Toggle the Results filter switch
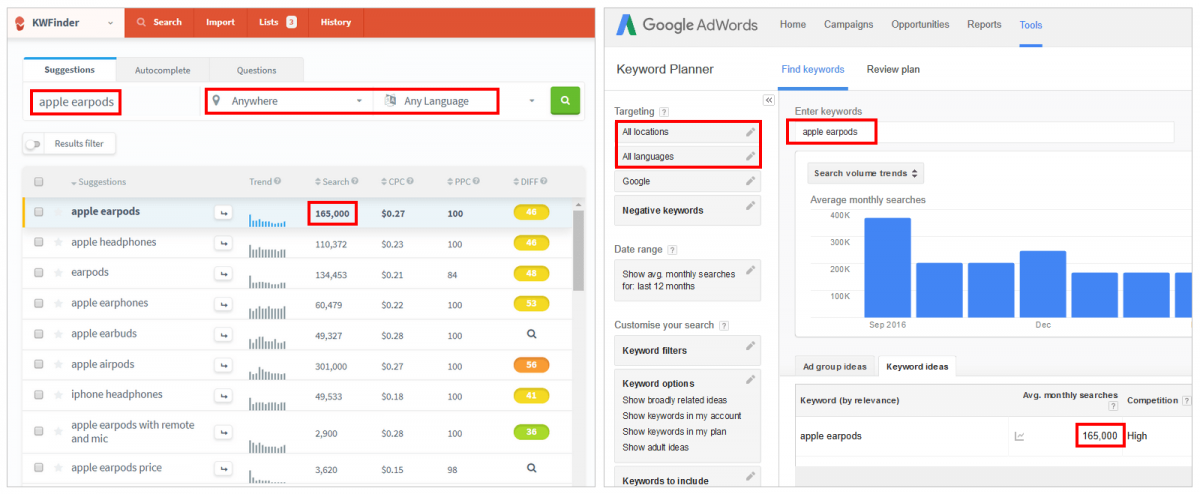This screenshot has height=494, width=1200. (x=35, y=144)
